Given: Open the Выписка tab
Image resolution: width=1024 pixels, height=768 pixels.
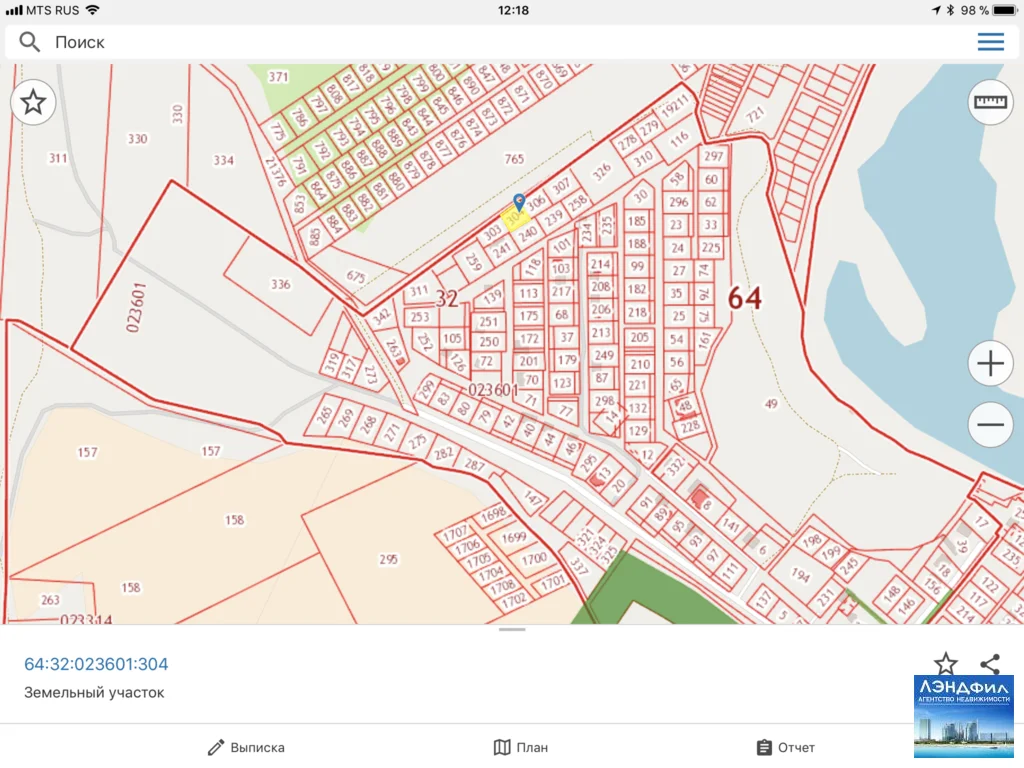Looking at the screenshot, I should 246,747.
